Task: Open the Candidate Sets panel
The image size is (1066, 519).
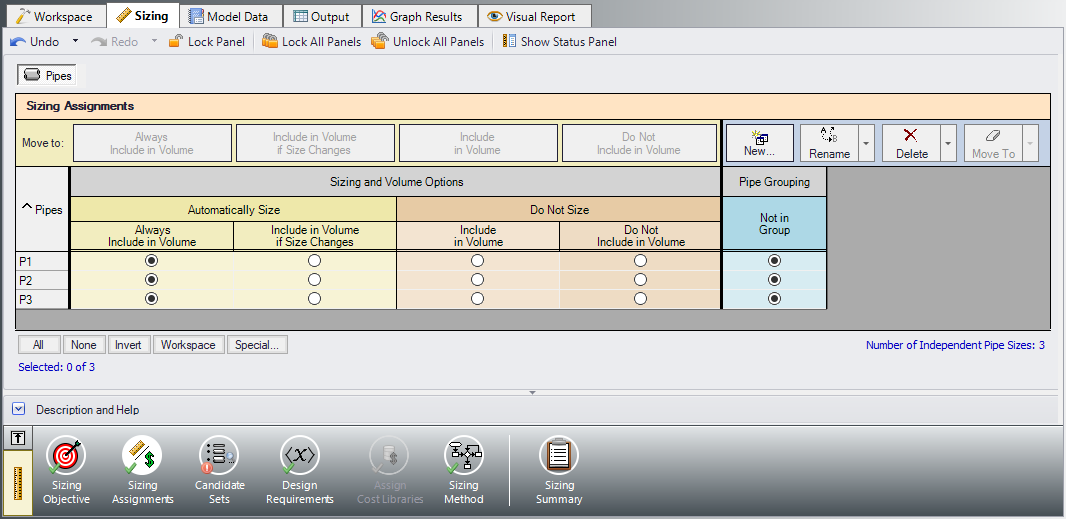Action: tap(219, 470)
